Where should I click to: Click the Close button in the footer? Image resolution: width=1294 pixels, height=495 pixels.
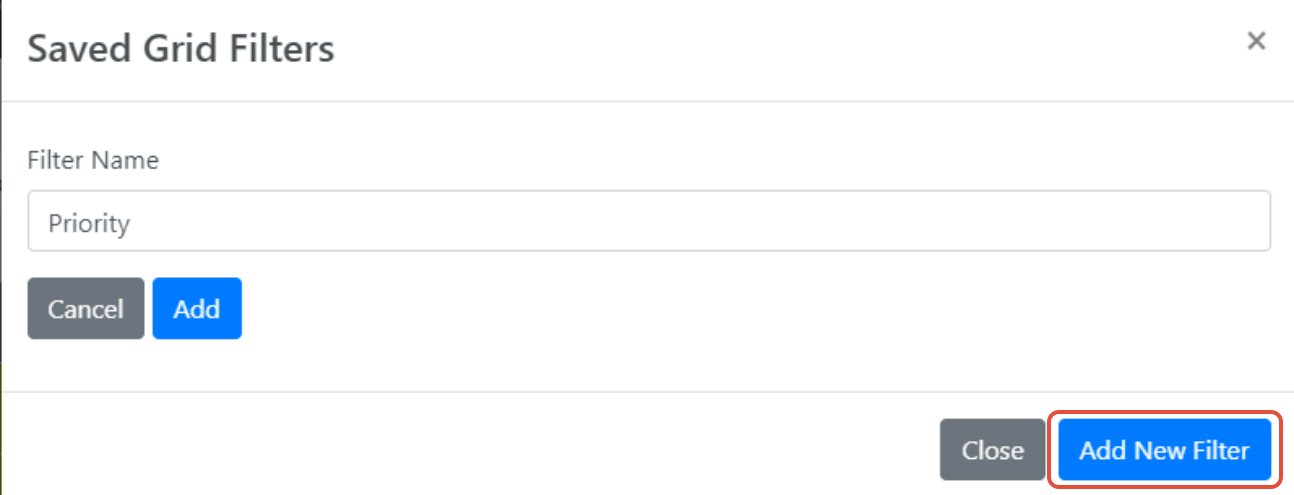[992, 451]
